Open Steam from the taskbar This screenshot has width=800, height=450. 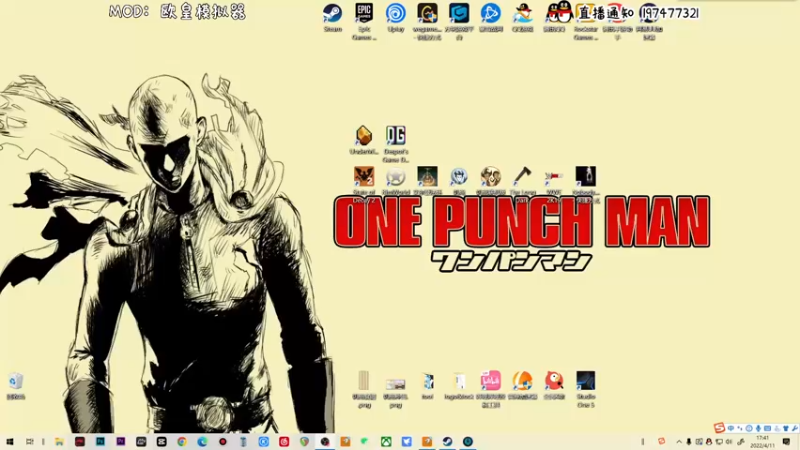pos(447,442)
